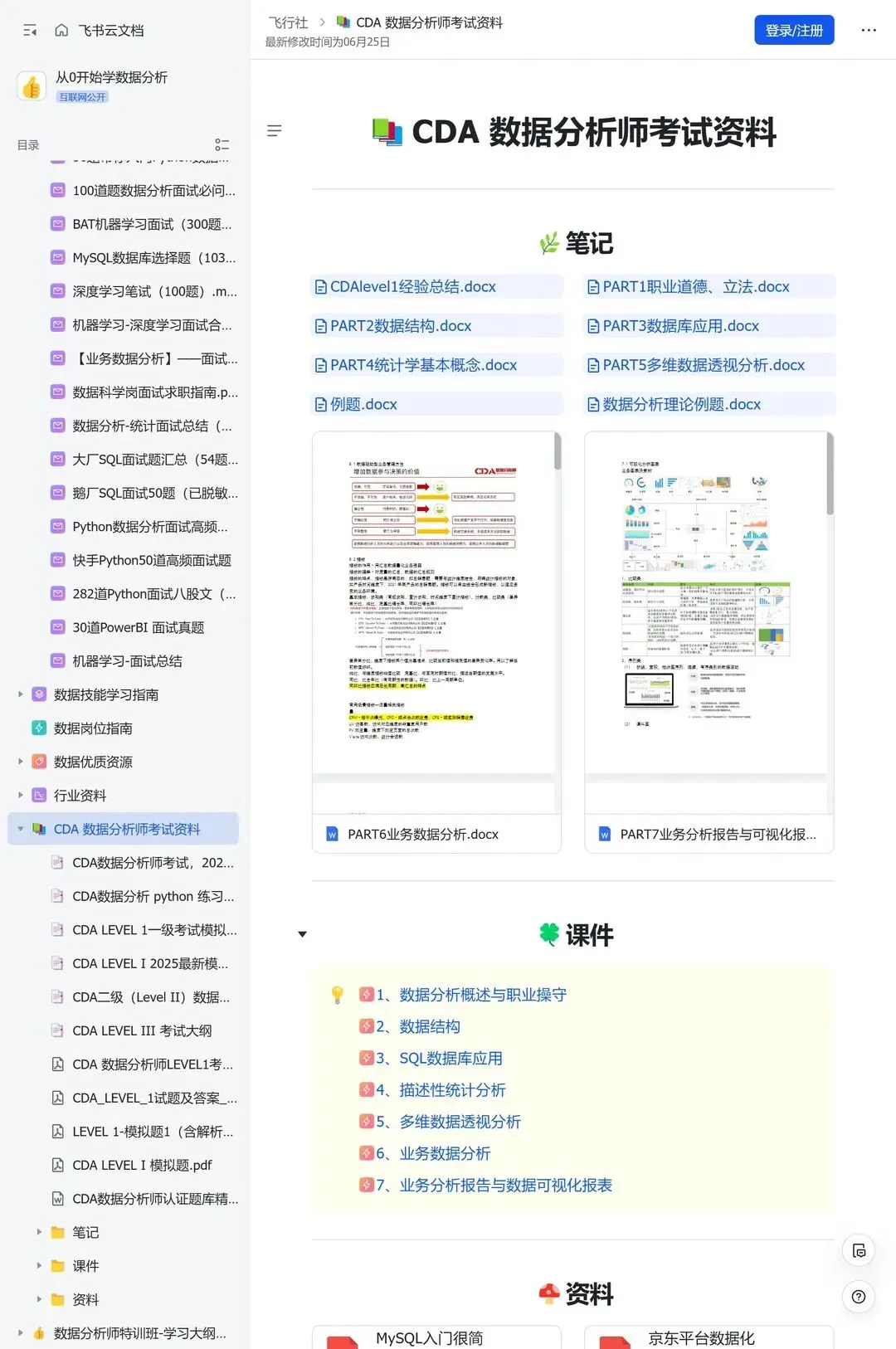Open the 飞书云文档 home icon
The image size is (896, 1349).
point(61,31)
